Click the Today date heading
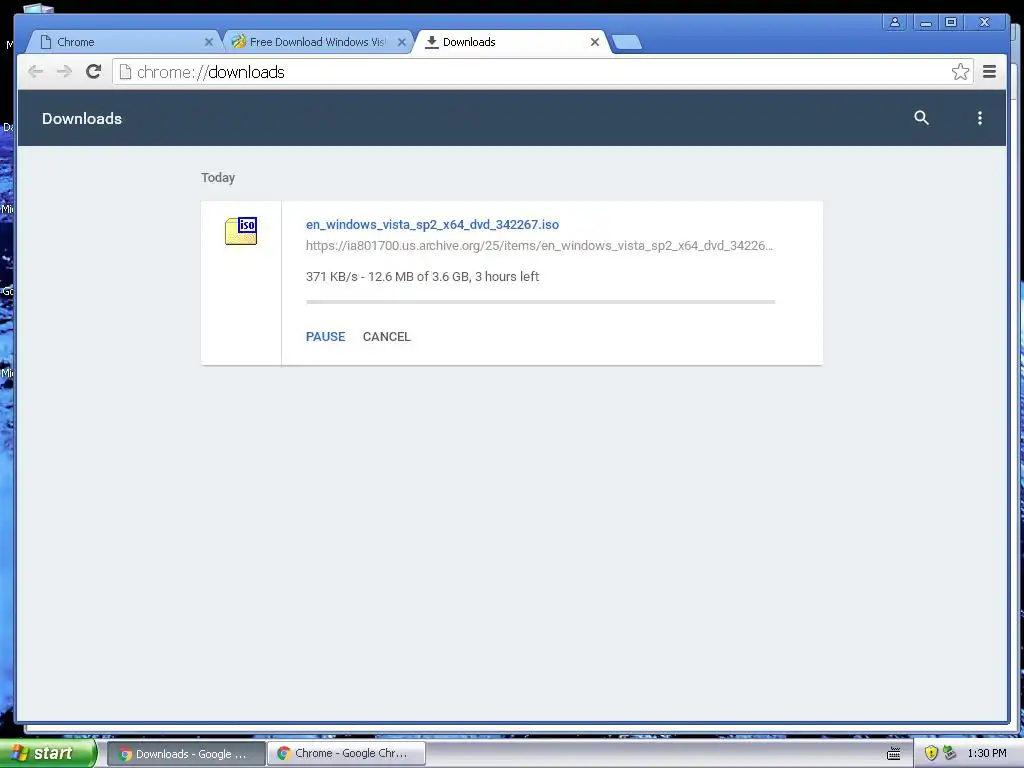The width and height of the screenshot is (1024, 768). [217, 178]
